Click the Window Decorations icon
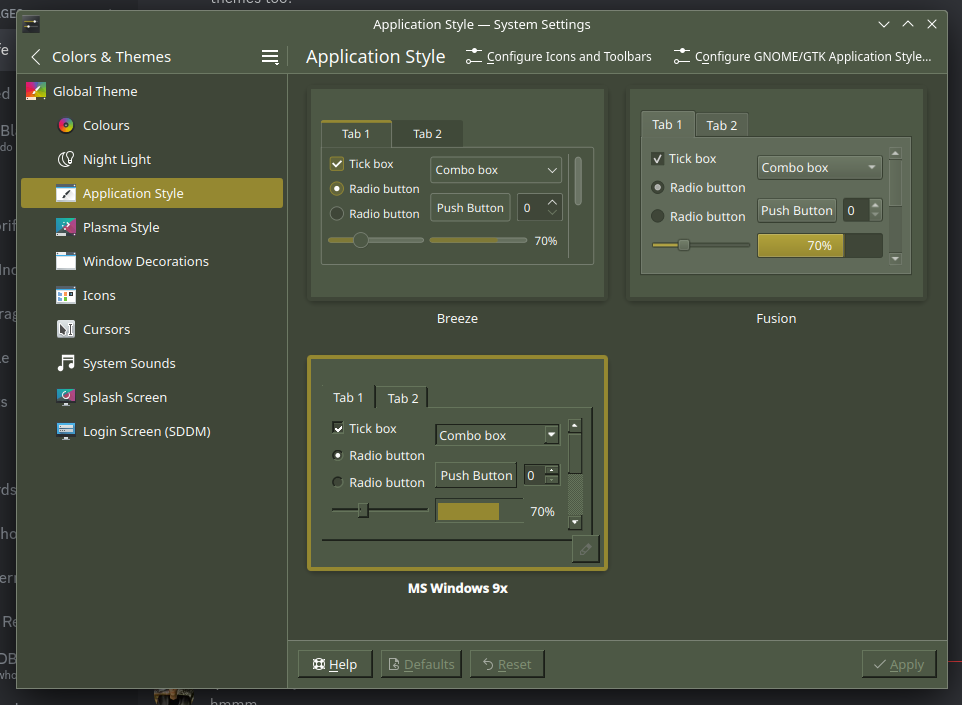The height and width of the screenshot is (705, 962). click(x=66, y=261)
